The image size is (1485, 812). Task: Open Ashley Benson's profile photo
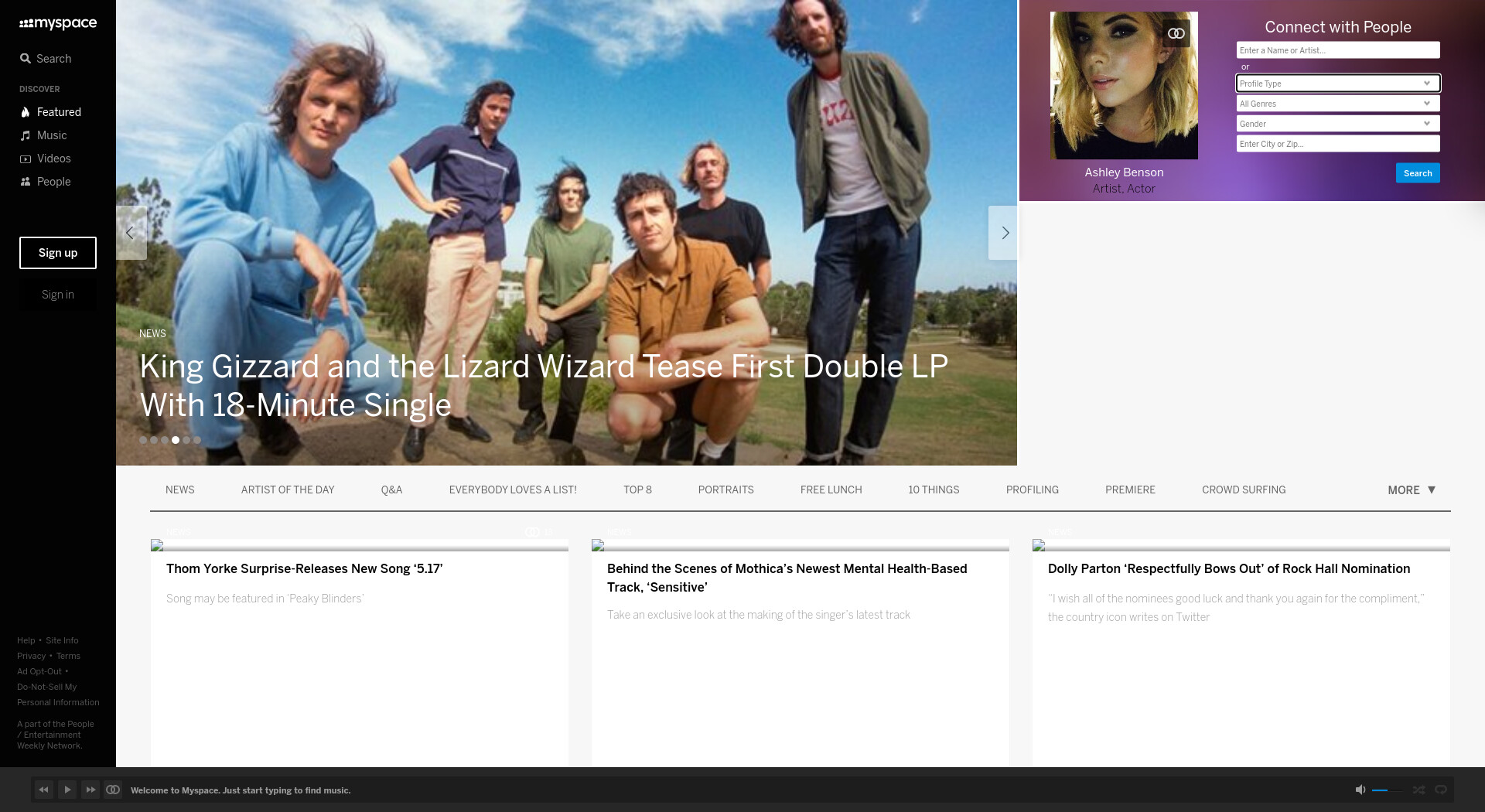click(x=1124, y=85)
